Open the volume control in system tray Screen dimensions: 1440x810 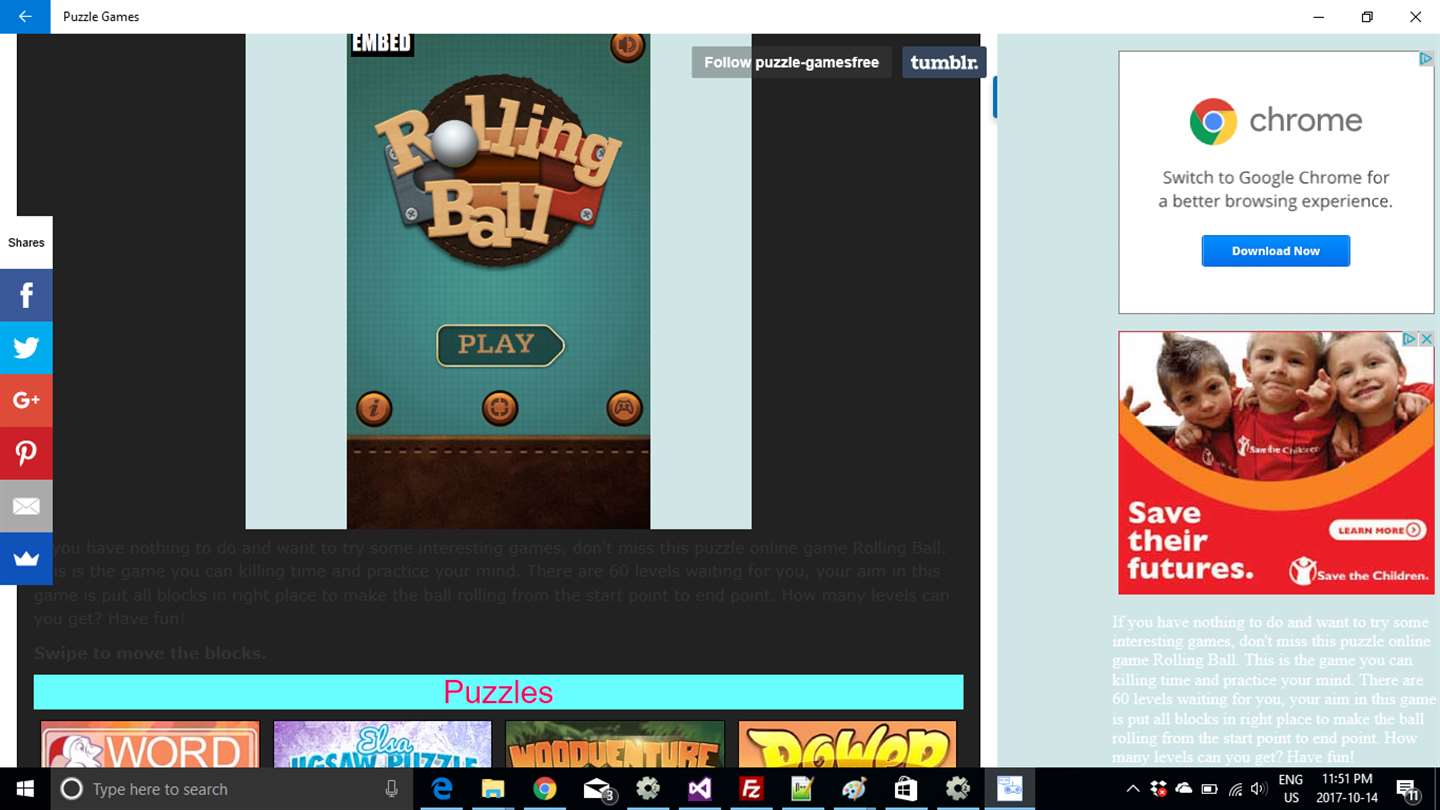coord(1259,789)
